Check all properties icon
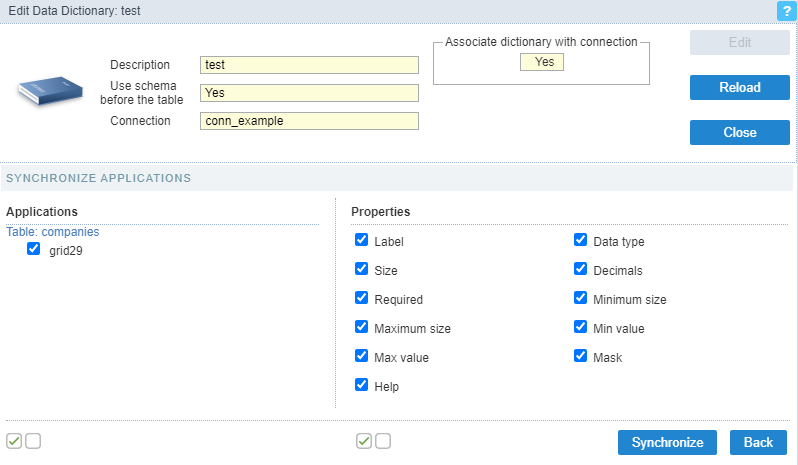This screenshot has height=465, width=798. pos(364,441)
